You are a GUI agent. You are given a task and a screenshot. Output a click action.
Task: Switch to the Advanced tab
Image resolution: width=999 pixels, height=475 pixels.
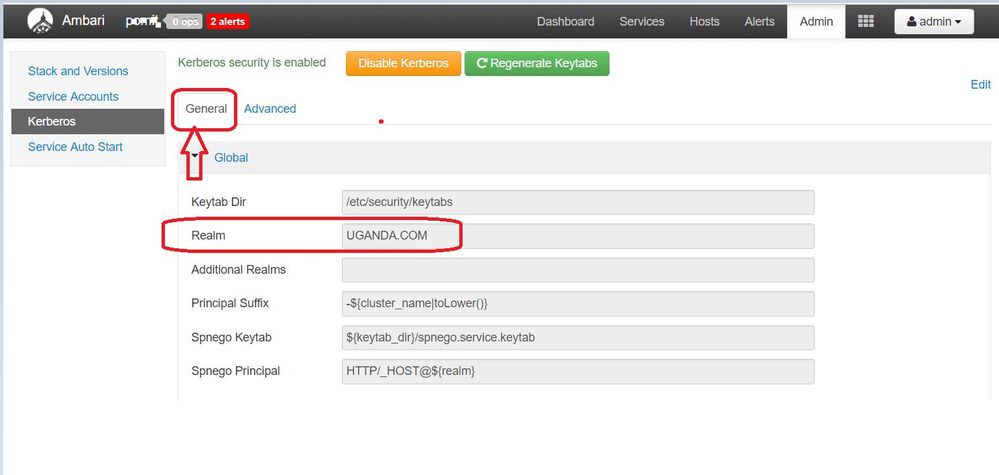[x=270, y=109]
